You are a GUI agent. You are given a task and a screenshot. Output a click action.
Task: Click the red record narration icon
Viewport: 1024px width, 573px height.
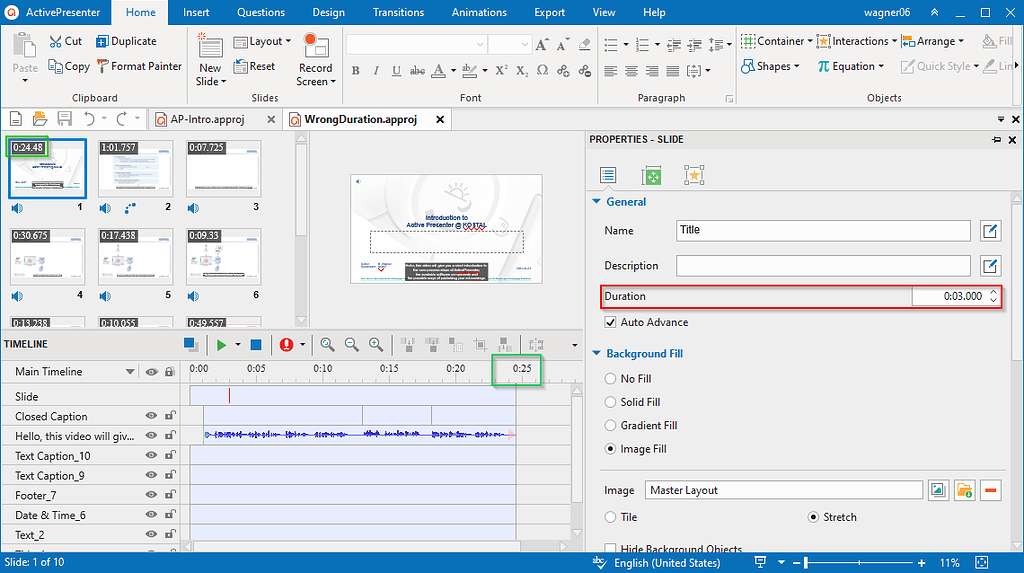click(x=287, y=344)
